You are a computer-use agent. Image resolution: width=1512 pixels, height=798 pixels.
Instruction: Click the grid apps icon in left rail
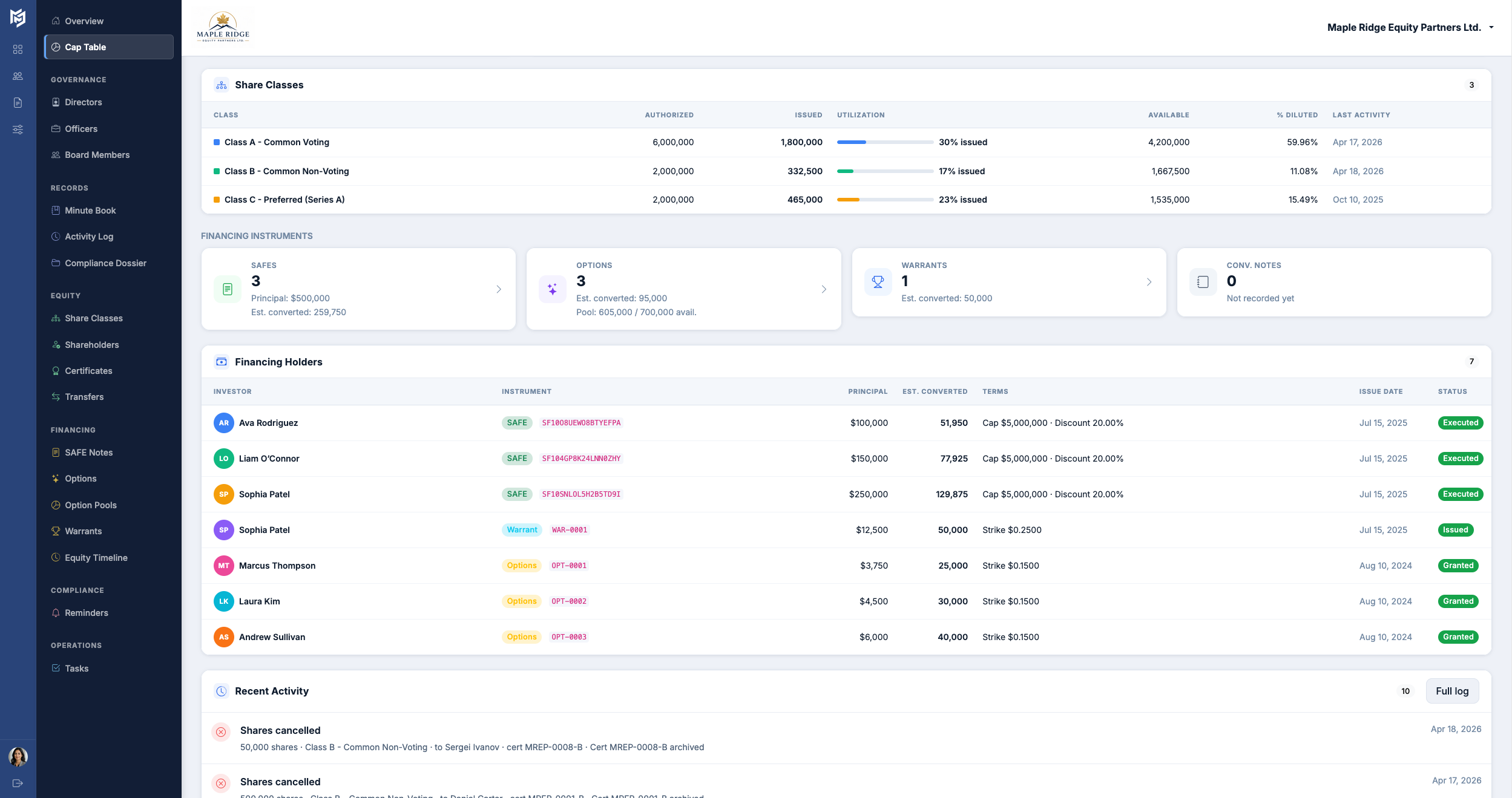pos(18,50)
